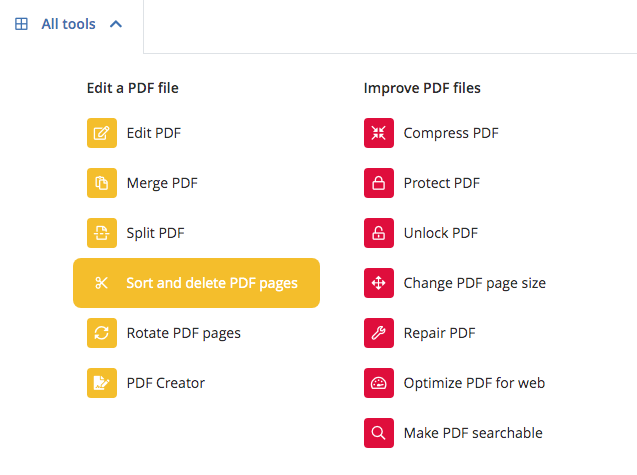Click the Merge PDF icon
The image size is (637, 475).
102,183
